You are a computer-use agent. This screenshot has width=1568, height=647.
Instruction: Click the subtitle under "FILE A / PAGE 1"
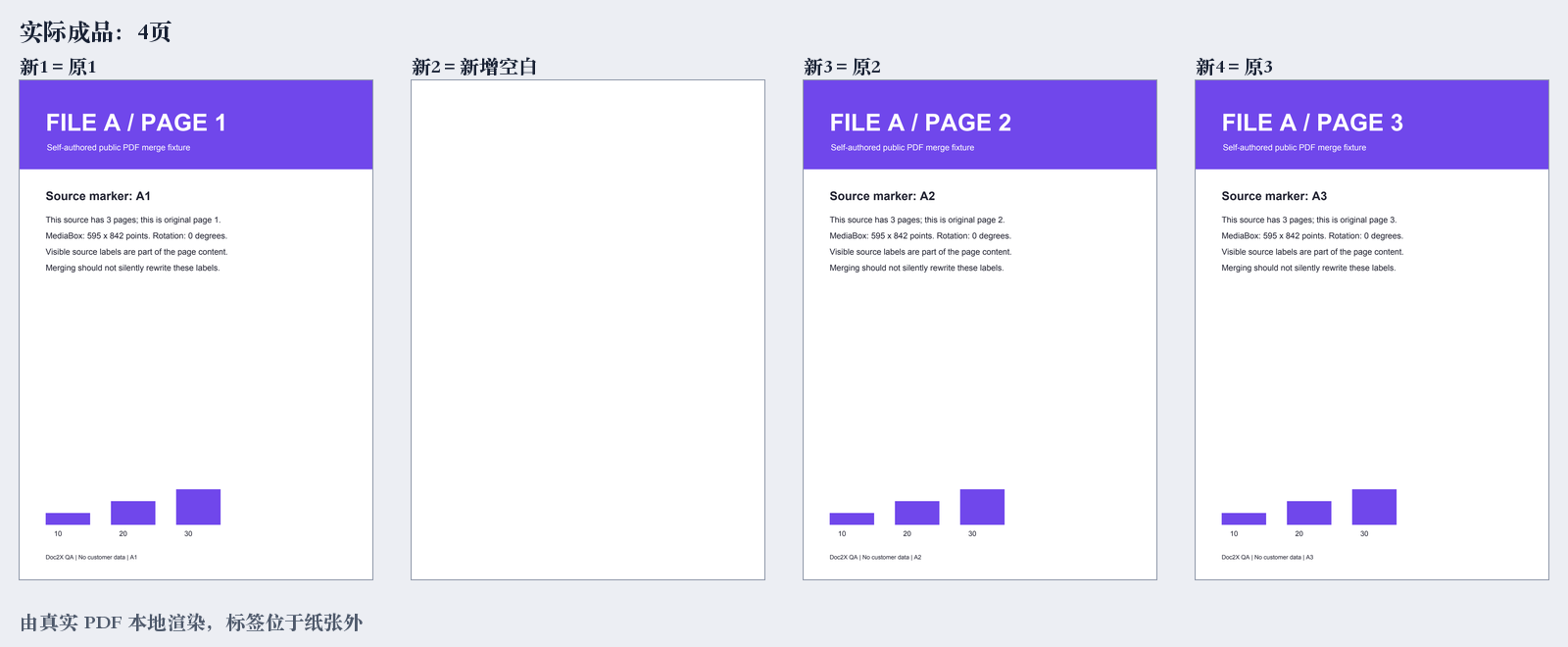(119, 148)
